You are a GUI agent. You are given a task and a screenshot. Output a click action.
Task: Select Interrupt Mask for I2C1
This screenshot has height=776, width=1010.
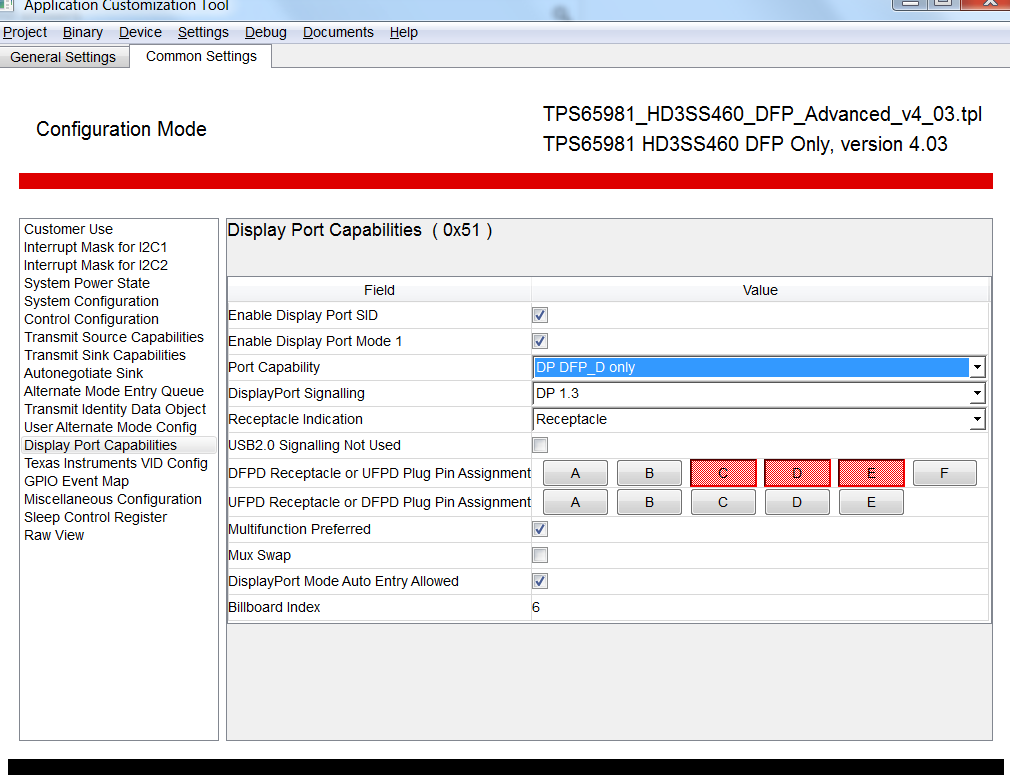pyautogui.click(x=95, y=247)
